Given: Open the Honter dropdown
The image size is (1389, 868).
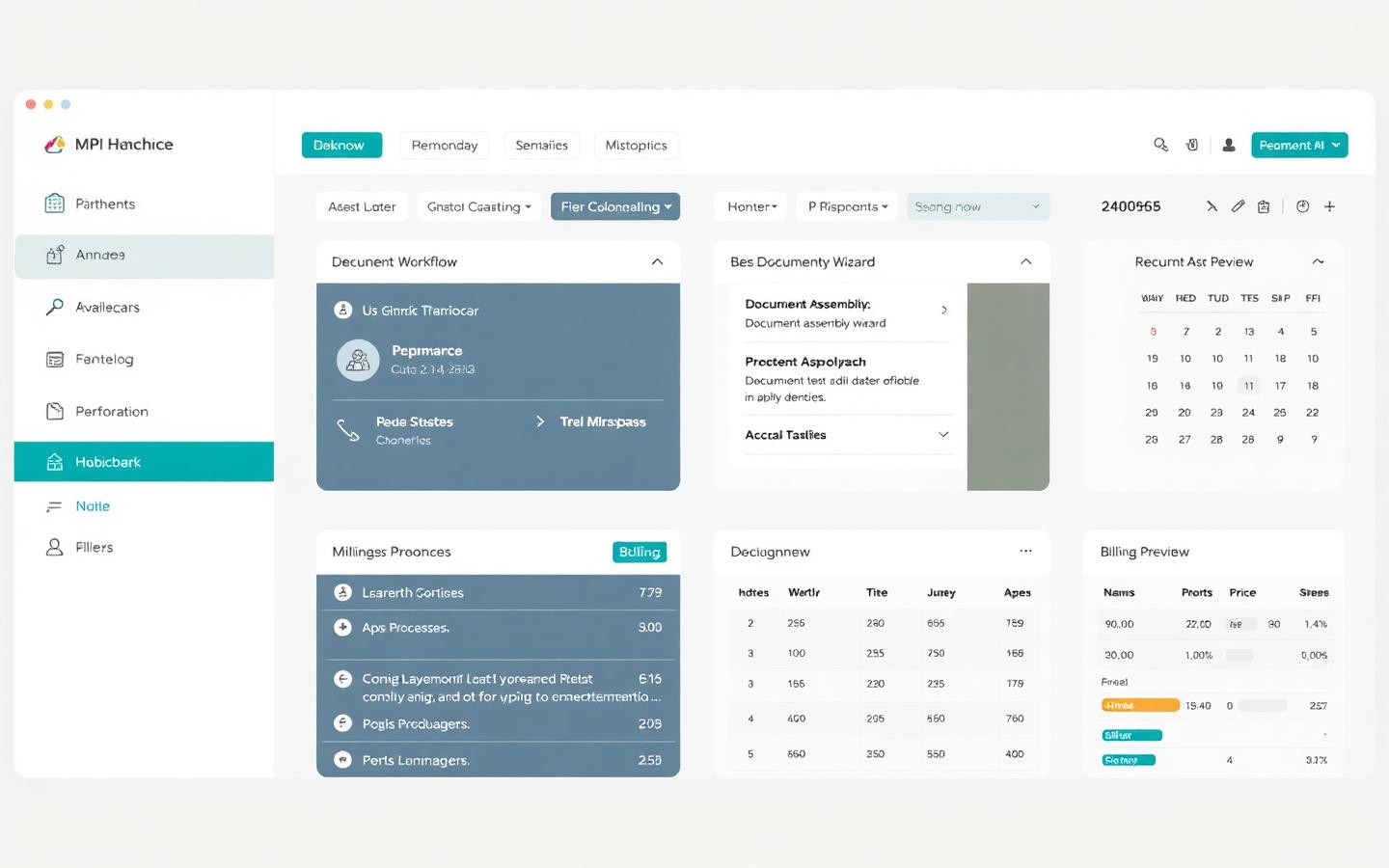Looking at the screenshot, I should (751, 206).
